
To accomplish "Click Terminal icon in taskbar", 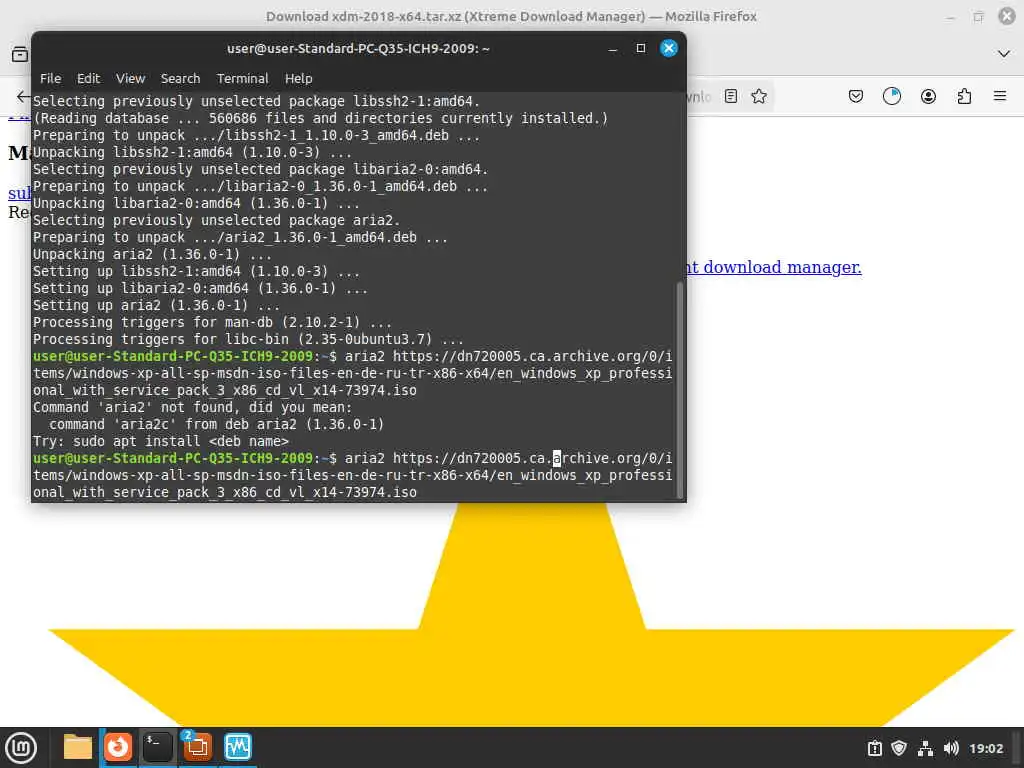I will (157, 747).
